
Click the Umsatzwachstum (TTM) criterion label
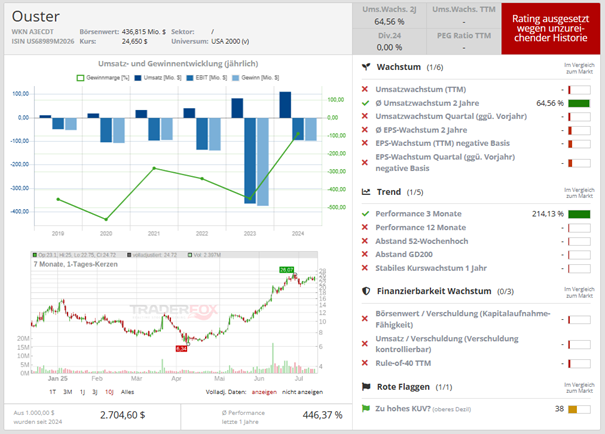pyautogui.click(x=421, y=90)
